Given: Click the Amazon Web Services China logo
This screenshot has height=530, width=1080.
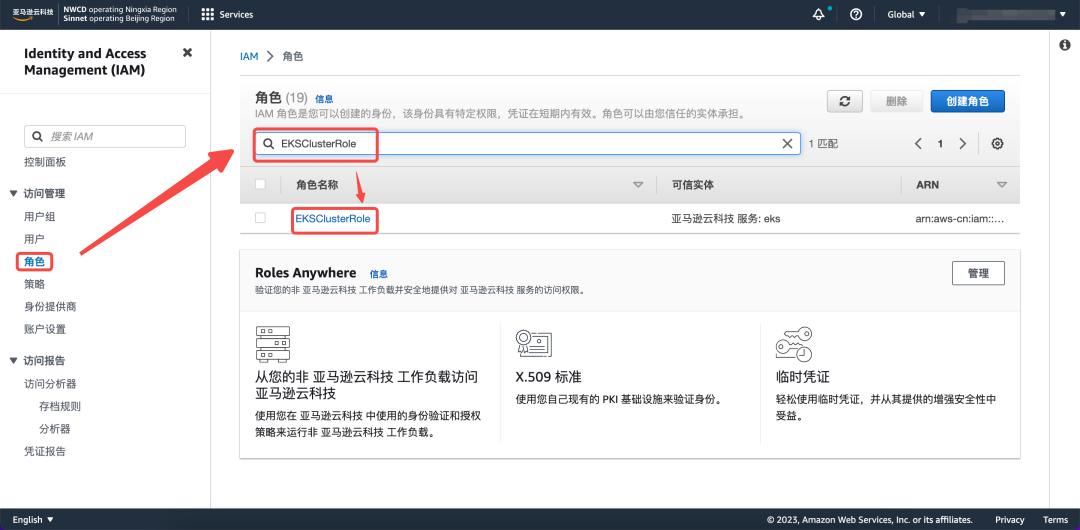Looking at the screenshot, I should click(33, 14).
